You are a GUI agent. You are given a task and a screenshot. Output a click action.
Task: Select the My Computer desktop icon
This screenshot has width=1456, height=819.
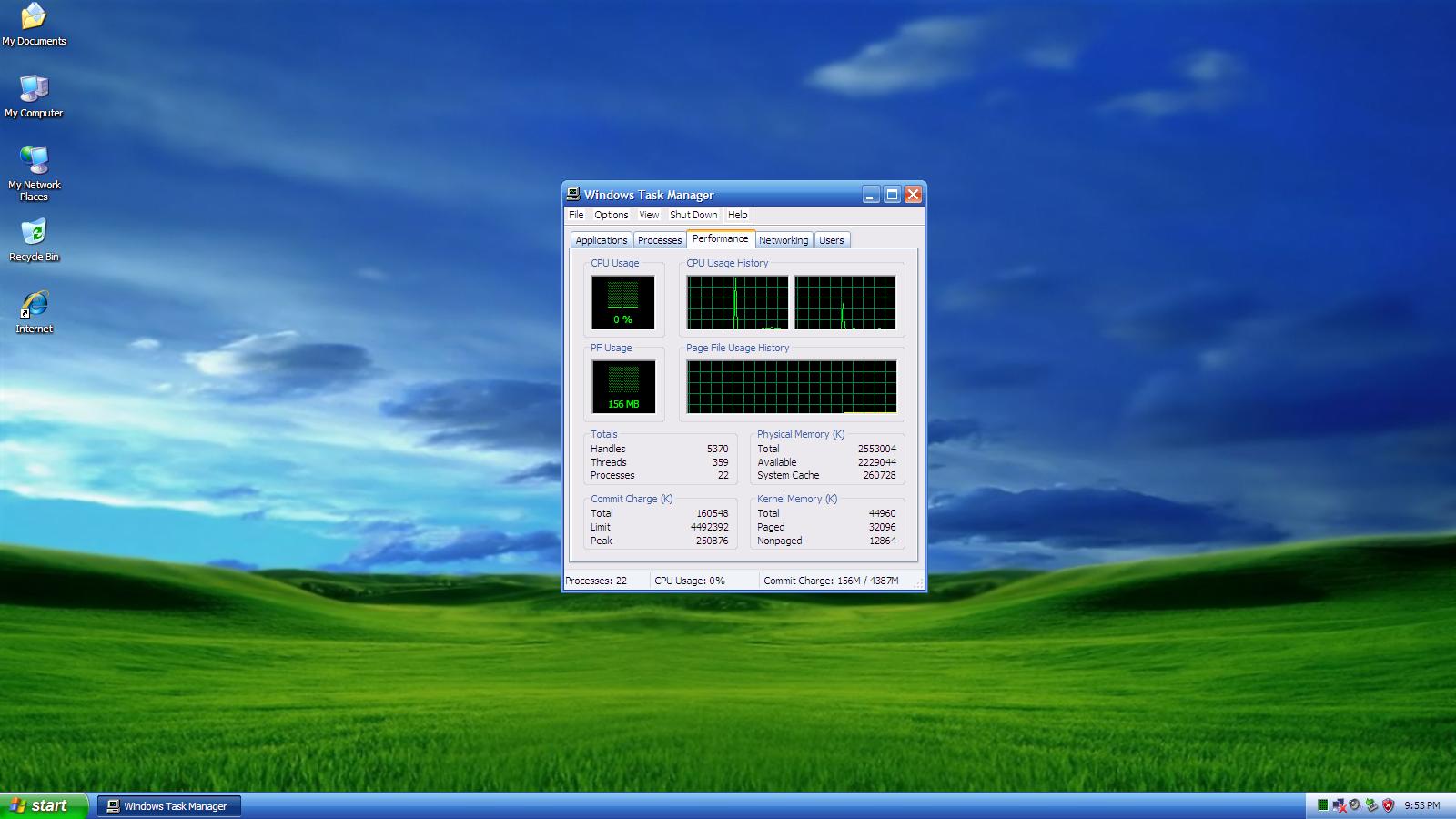[34, 96]
